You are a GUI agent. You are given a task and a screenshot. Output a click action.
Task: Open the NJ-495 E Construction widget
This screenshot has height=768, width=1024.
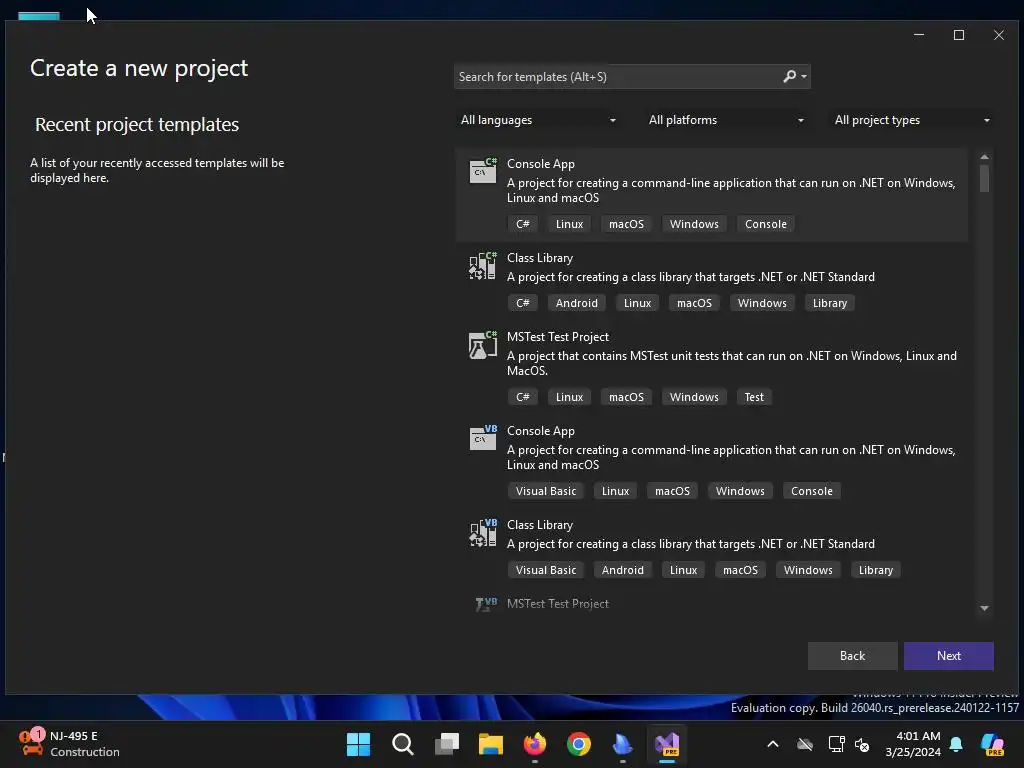pos(69,744)
